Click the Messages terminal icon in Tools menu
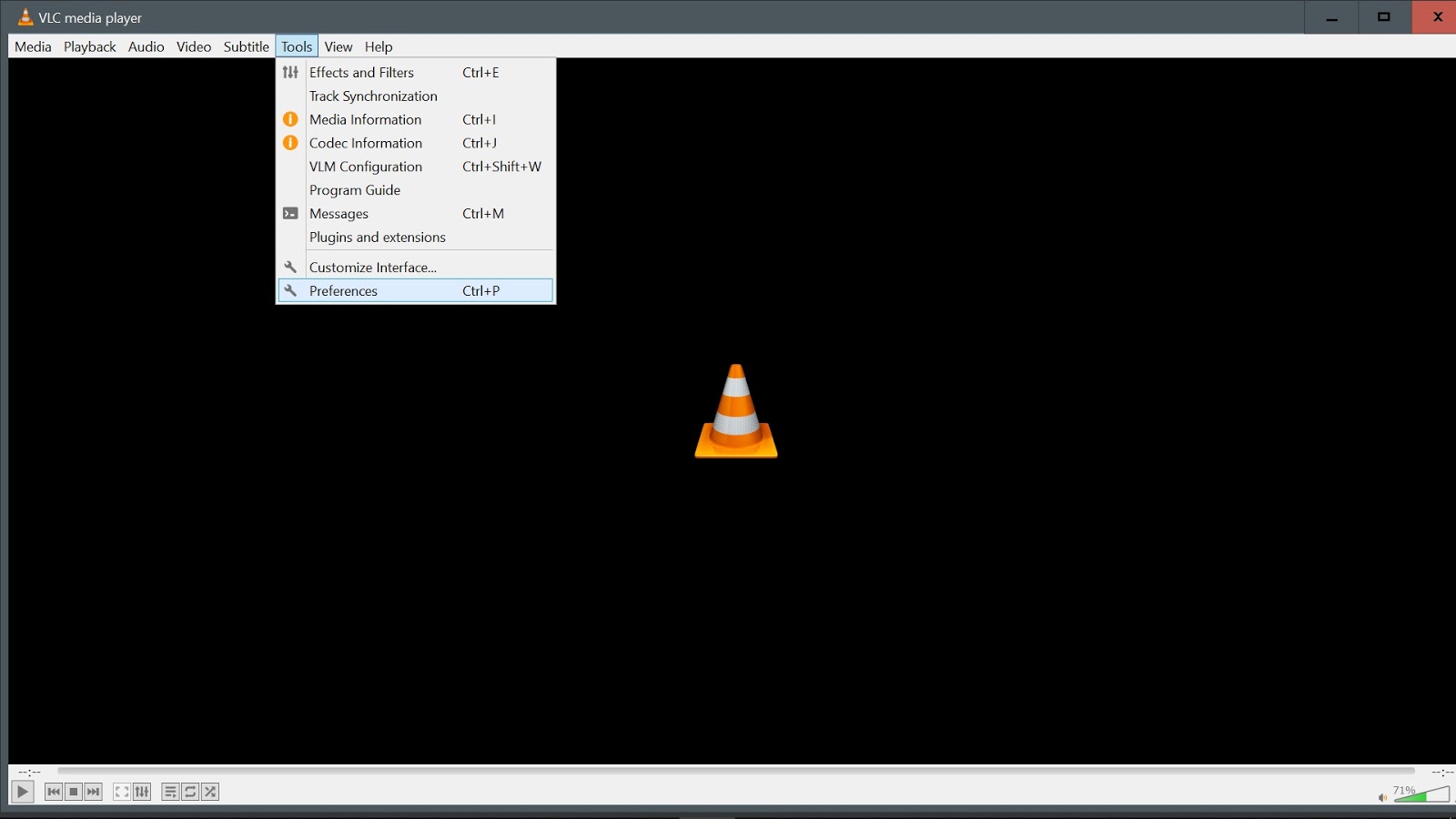The height and width of the screenshot is (819, 1456). tap(290, 213)
